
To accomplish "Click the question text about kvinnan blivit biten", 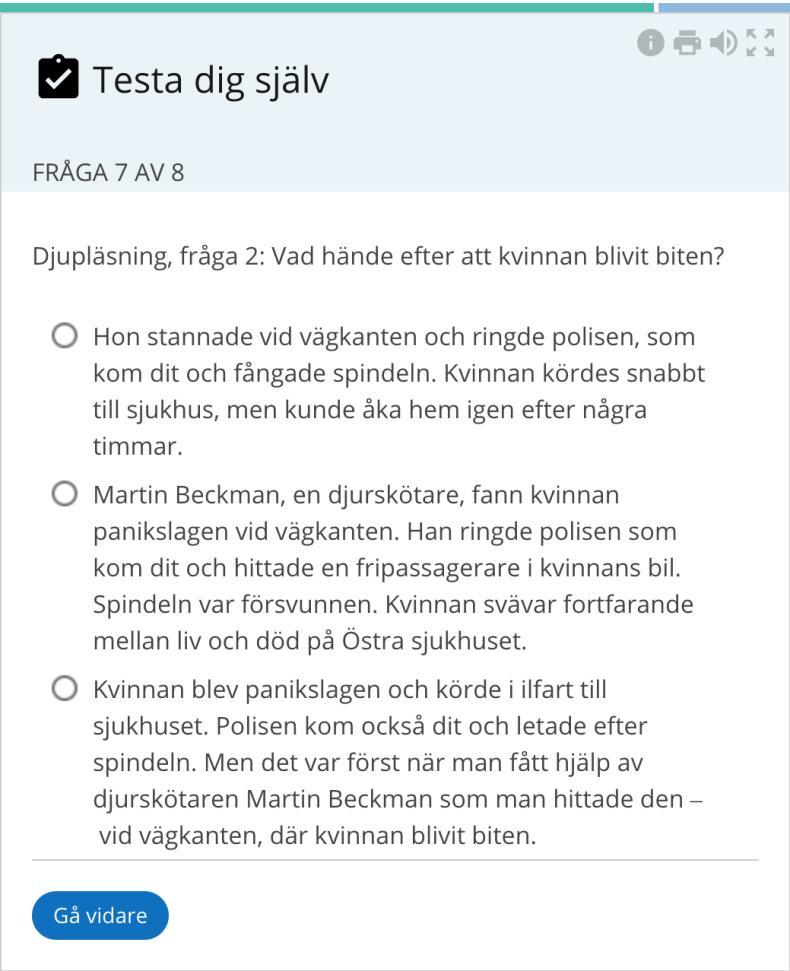I will coord(378,256).
